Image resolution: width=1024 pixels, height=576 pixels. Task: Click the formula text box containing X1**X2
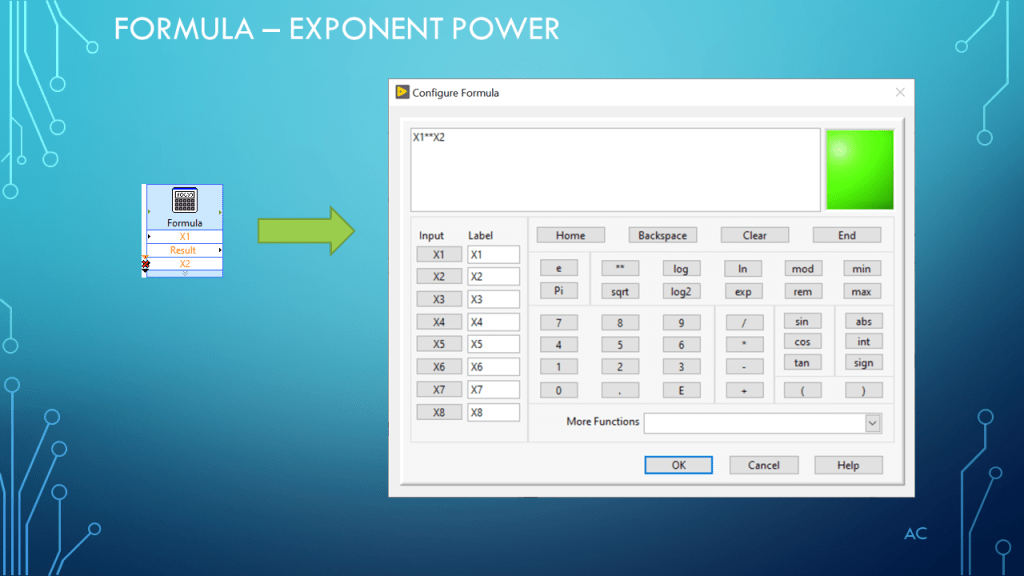pos(614,169)
